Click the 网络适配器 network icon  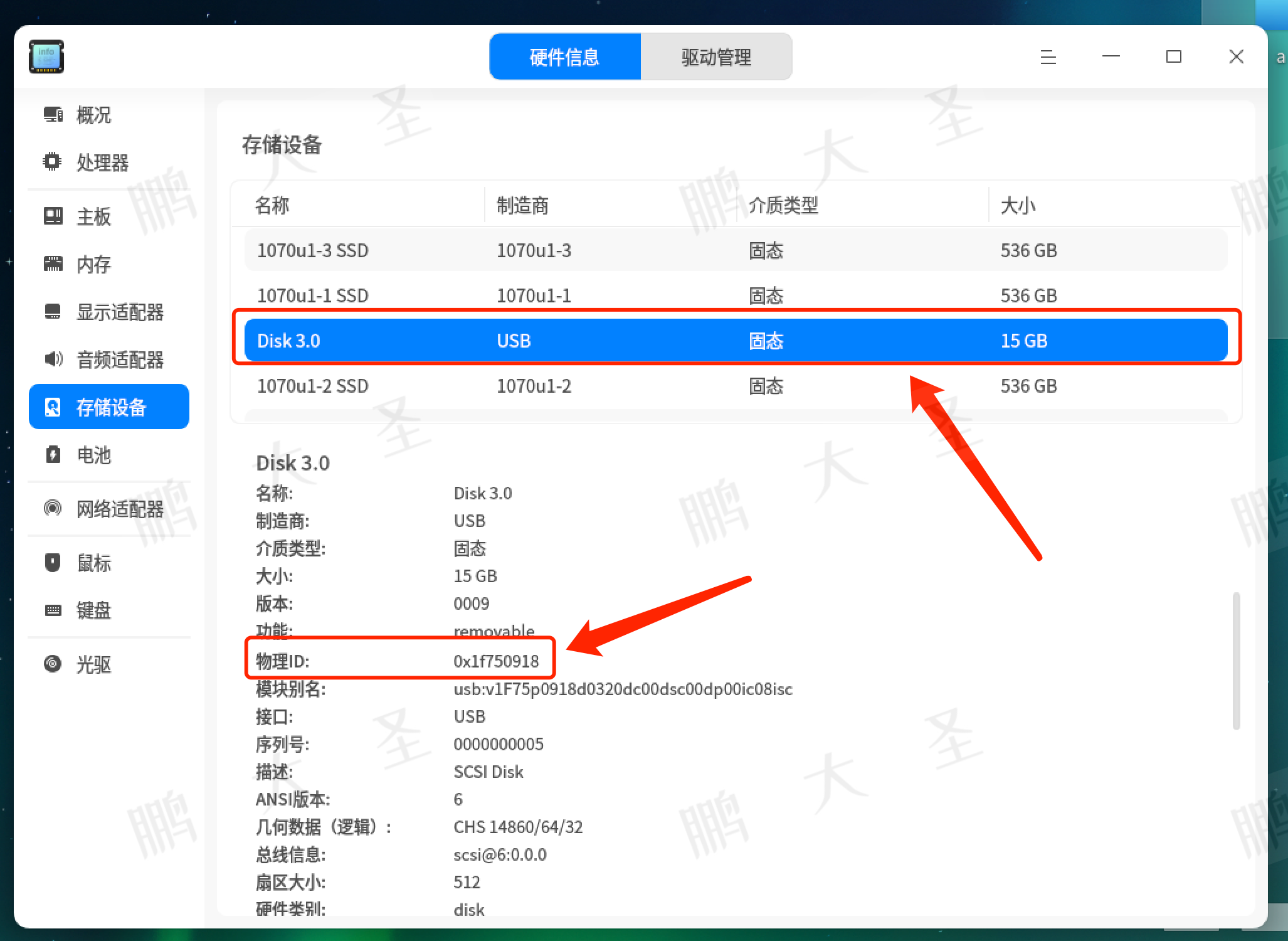[x=53, y=508]
